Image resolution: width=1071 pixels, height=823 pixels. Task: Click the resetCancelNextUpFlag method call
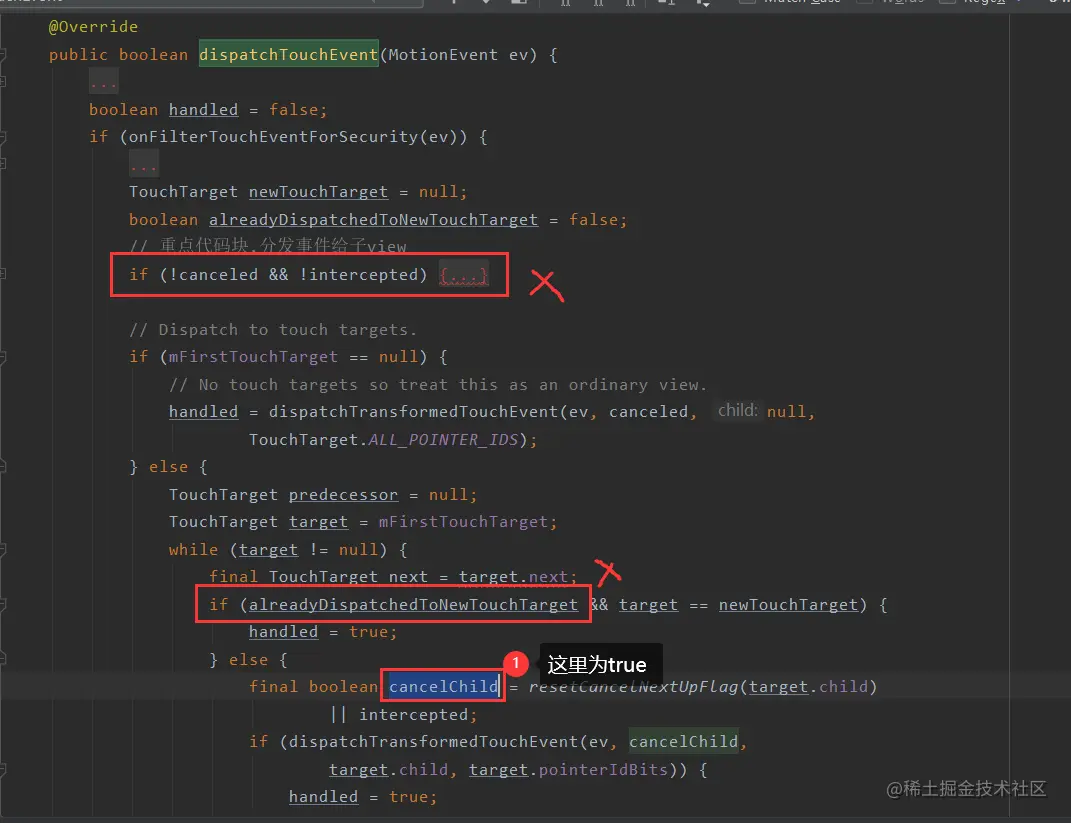[x=634, y=686]
